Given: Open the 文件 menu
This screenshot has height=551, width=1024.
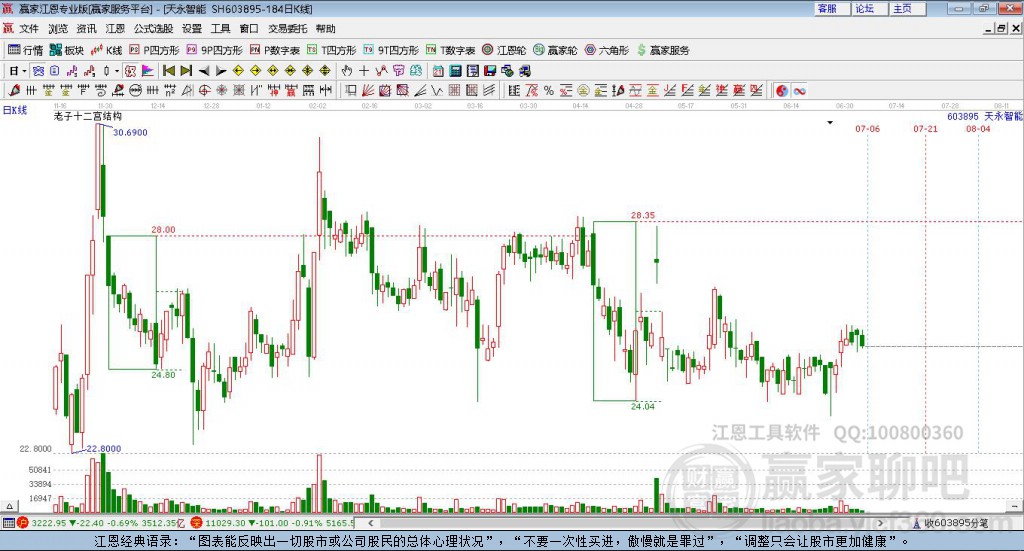Looking at the screenshot, I should [29, 29].
